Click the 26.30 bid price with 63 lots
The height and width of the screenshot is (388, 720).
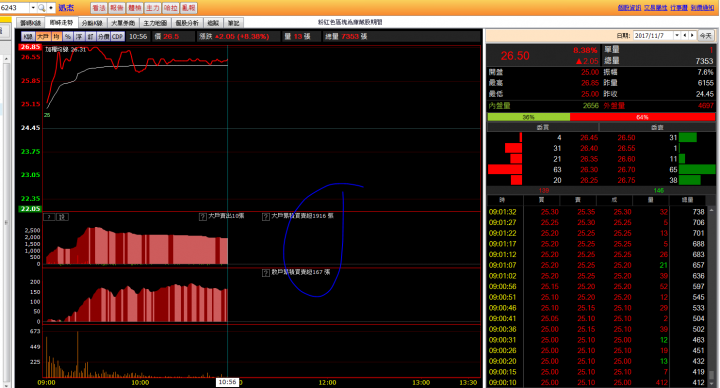coord(589,169)
